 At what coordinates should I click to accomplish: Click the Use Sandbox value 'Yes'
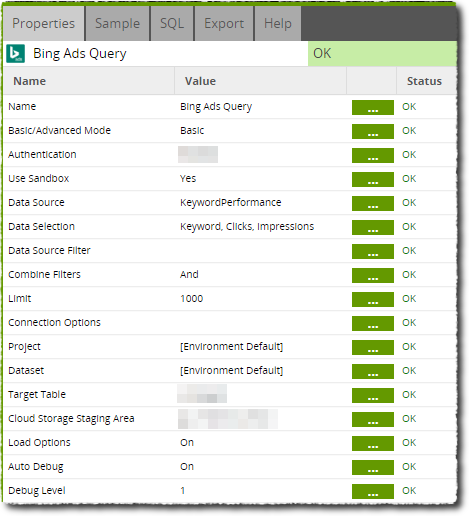tap(188, 178)
